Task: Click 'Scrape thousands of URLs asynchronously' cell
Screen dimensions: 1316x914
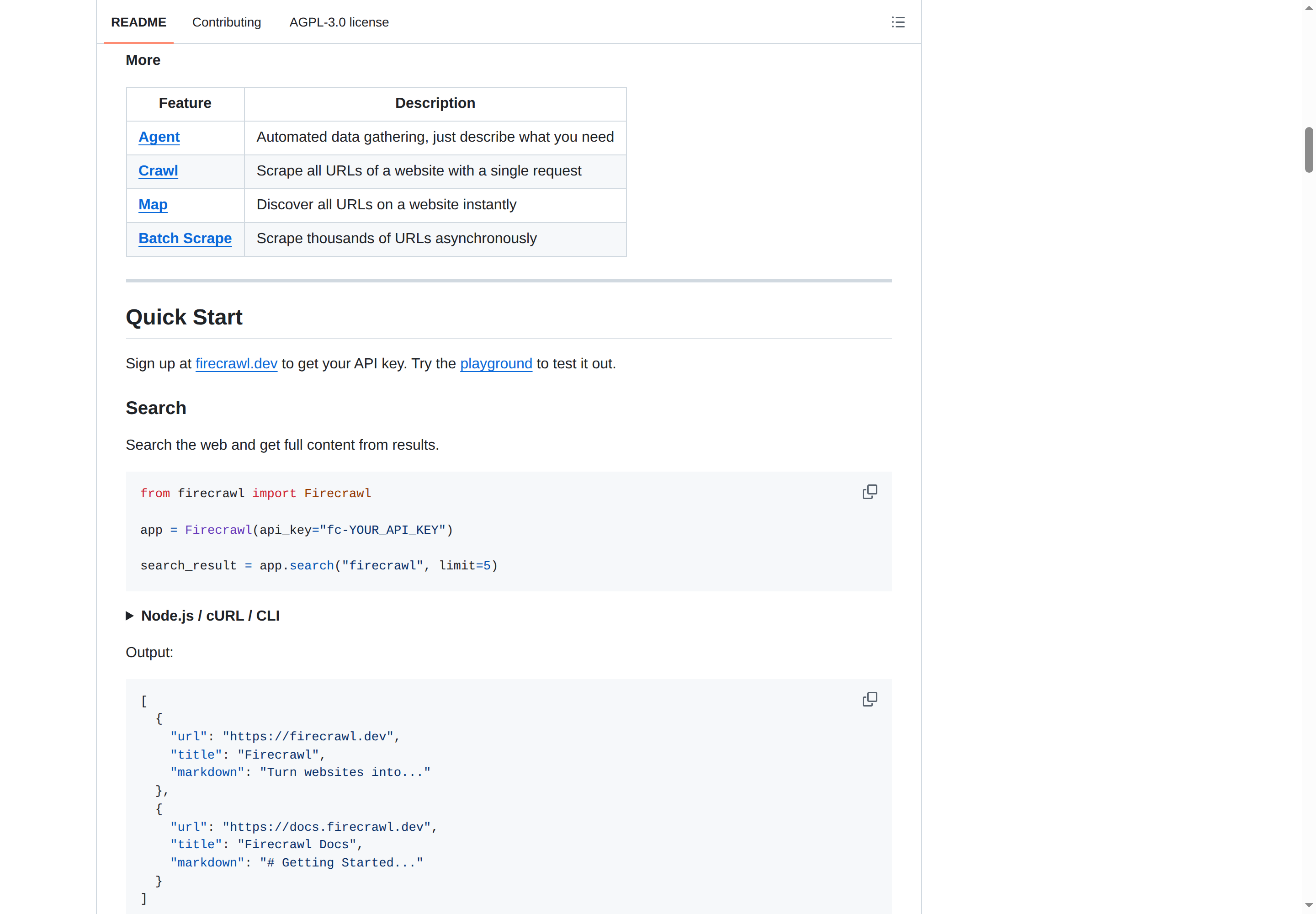Action: (435, 239)
